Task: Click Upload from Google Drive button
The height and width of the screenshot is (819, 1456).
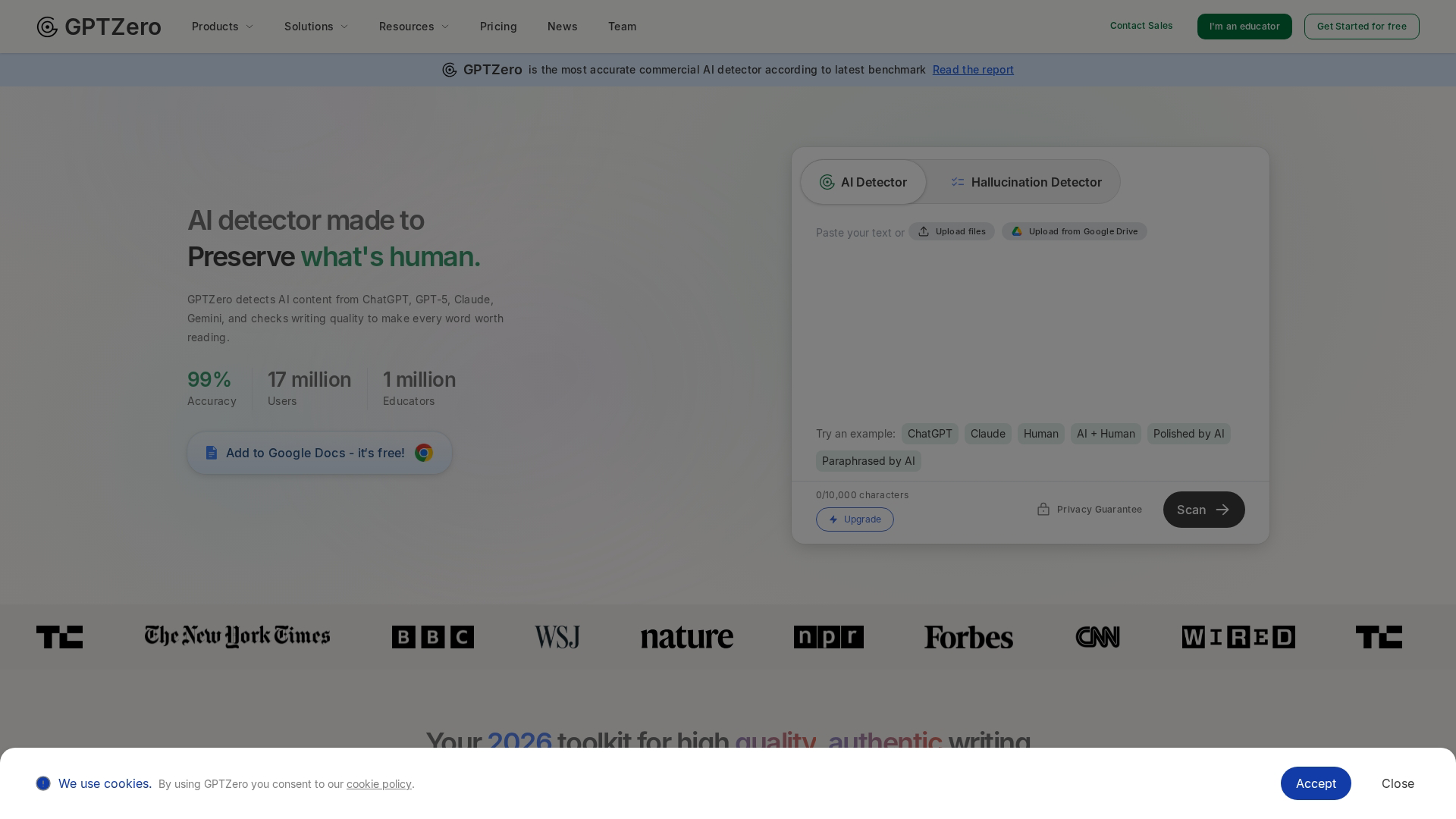Action: click(x=1075, y=231)
